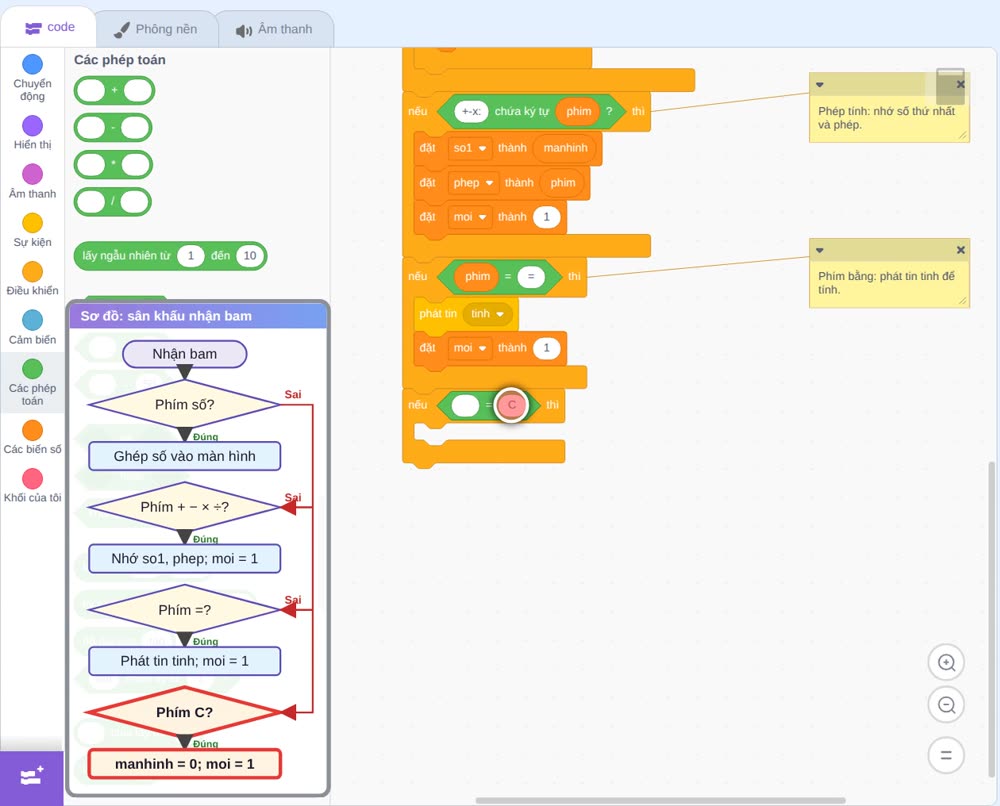Pick the subtraction operator block
The image size is (1000, 806).
[x=113, y=128]
